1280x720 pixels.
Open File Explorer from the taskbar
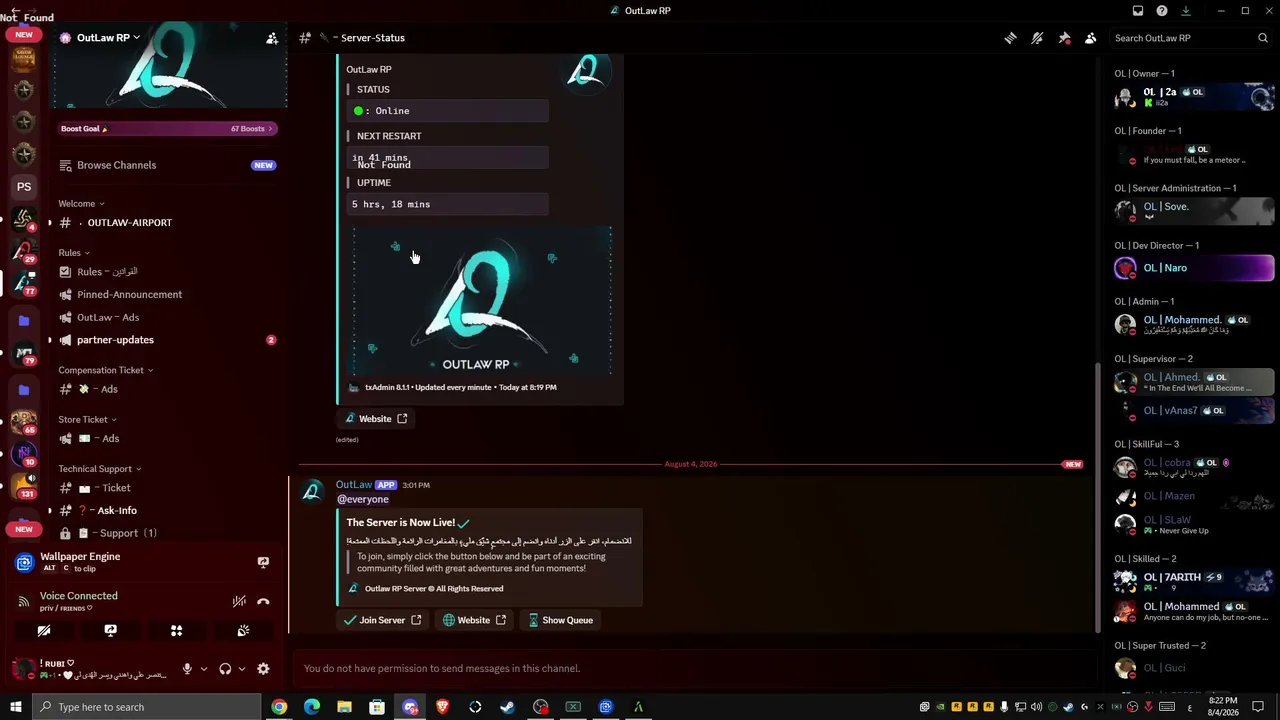click(x=344, y=707)
